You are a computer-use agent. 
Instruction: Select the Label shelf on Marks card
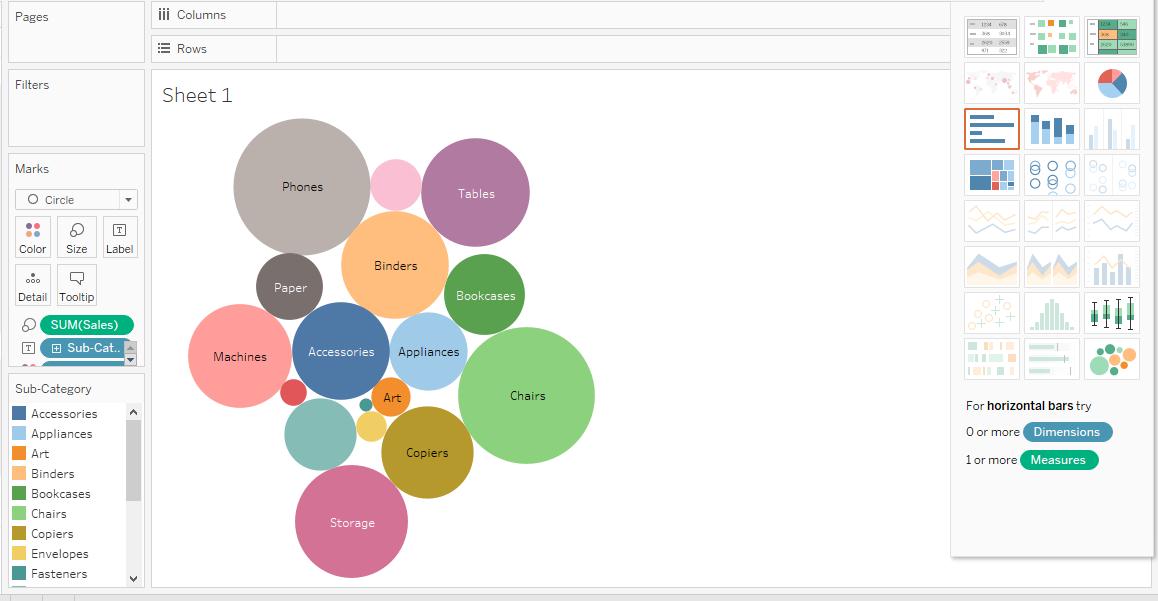click(119, 237)
